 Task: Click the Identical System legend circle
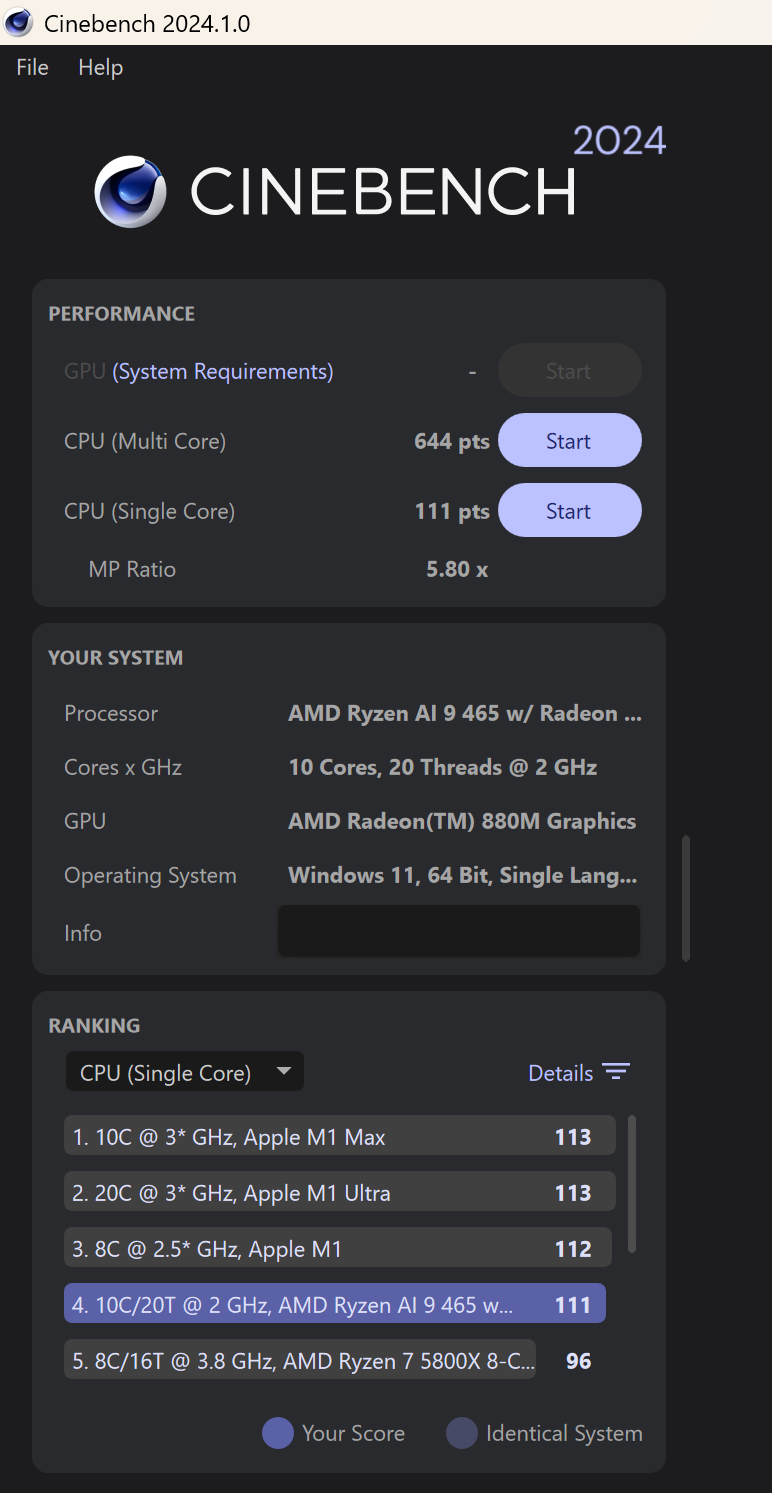click(461, 1433)
